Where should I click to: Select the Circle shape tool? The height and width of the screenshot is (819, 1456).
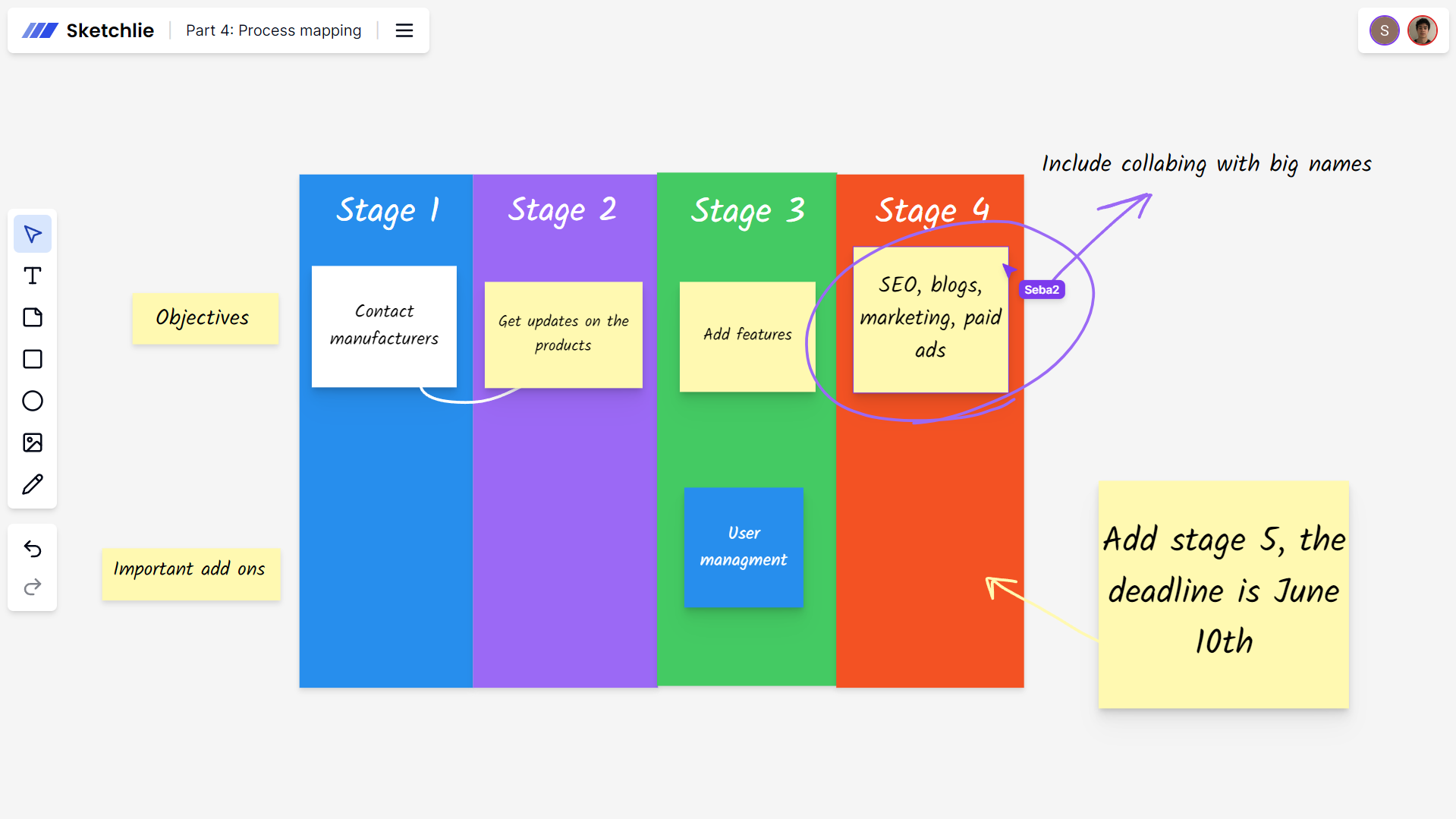coord(33,401)
